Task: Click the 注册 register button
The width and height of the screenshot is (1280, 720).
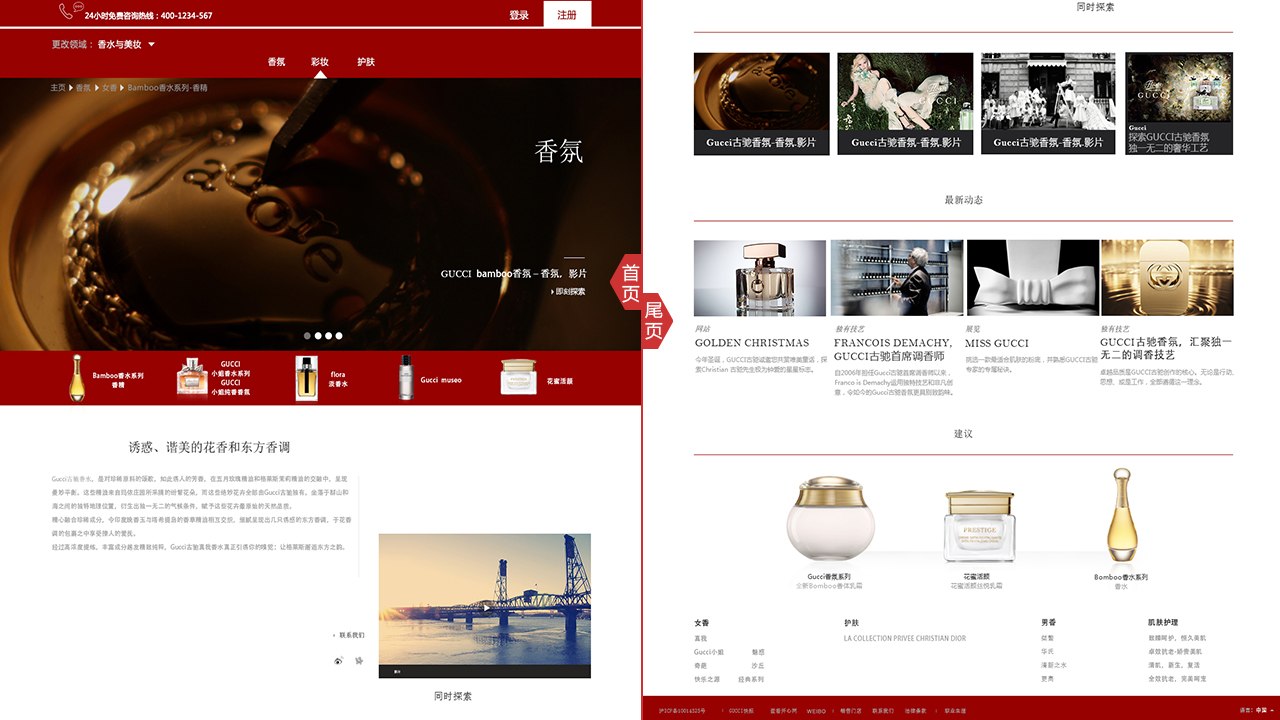Action: tap(567, 15)
